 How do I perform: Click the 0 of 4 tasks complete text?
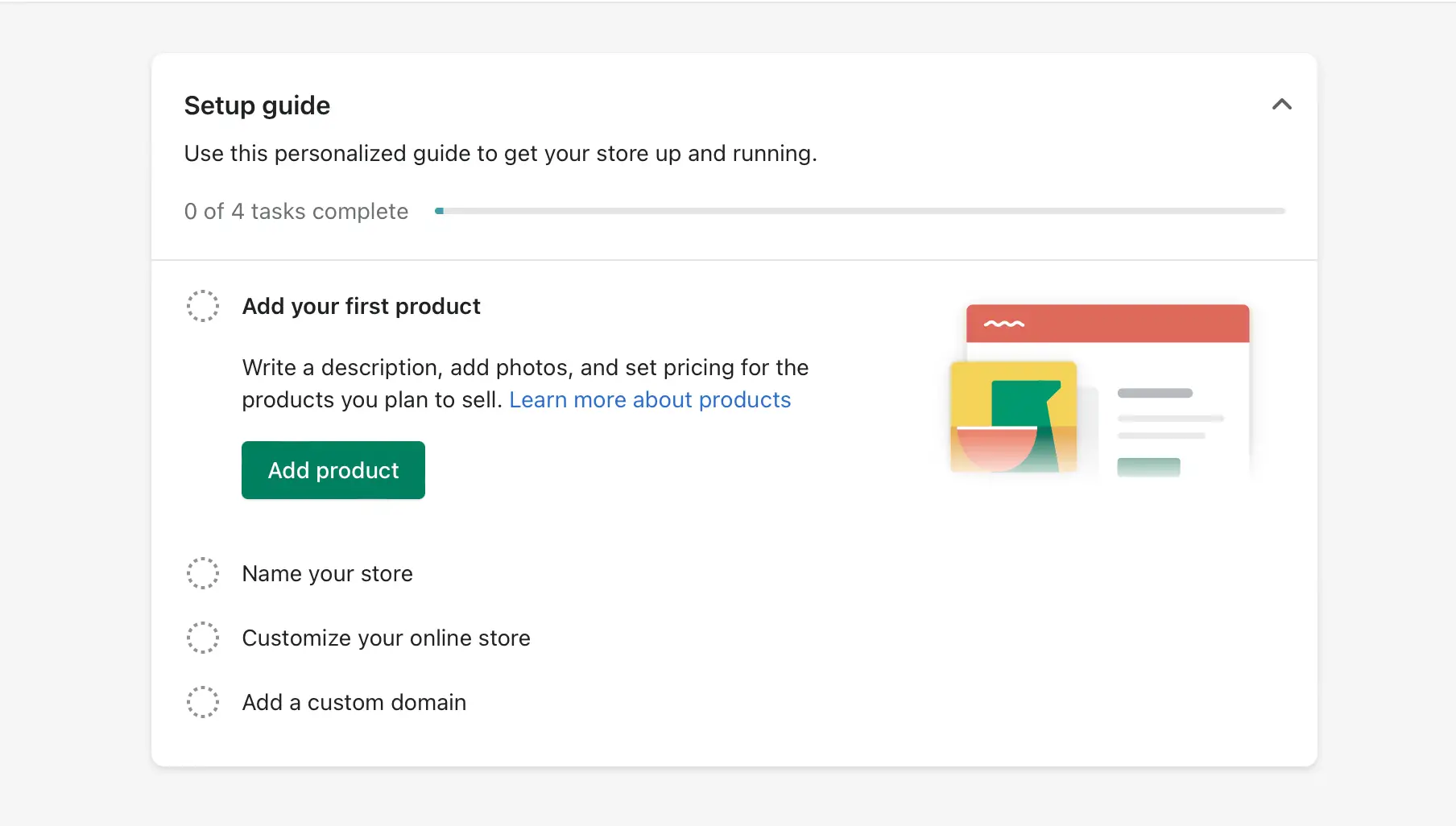296,211
